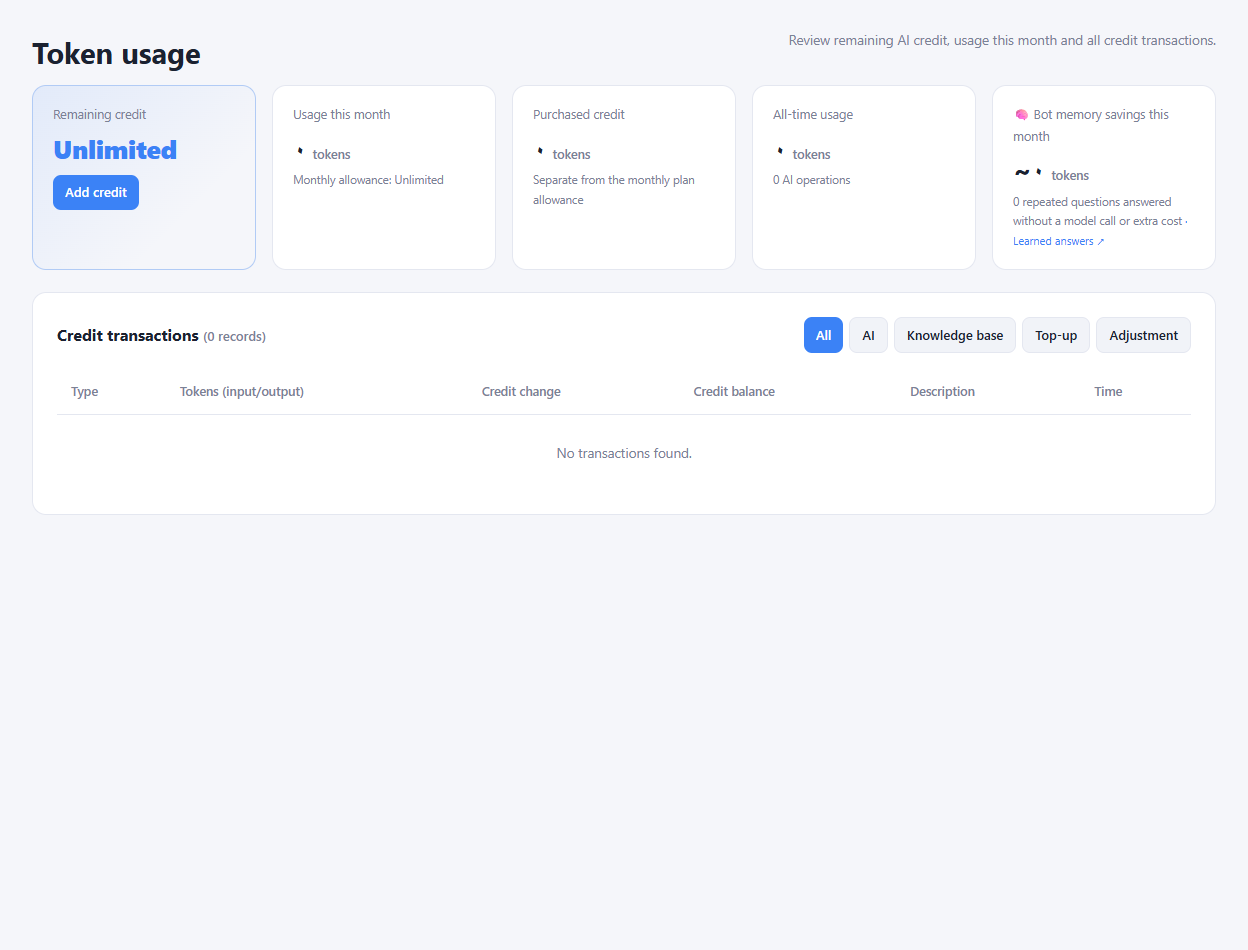Click the Purchased credit card title

[x=579, y=114]
